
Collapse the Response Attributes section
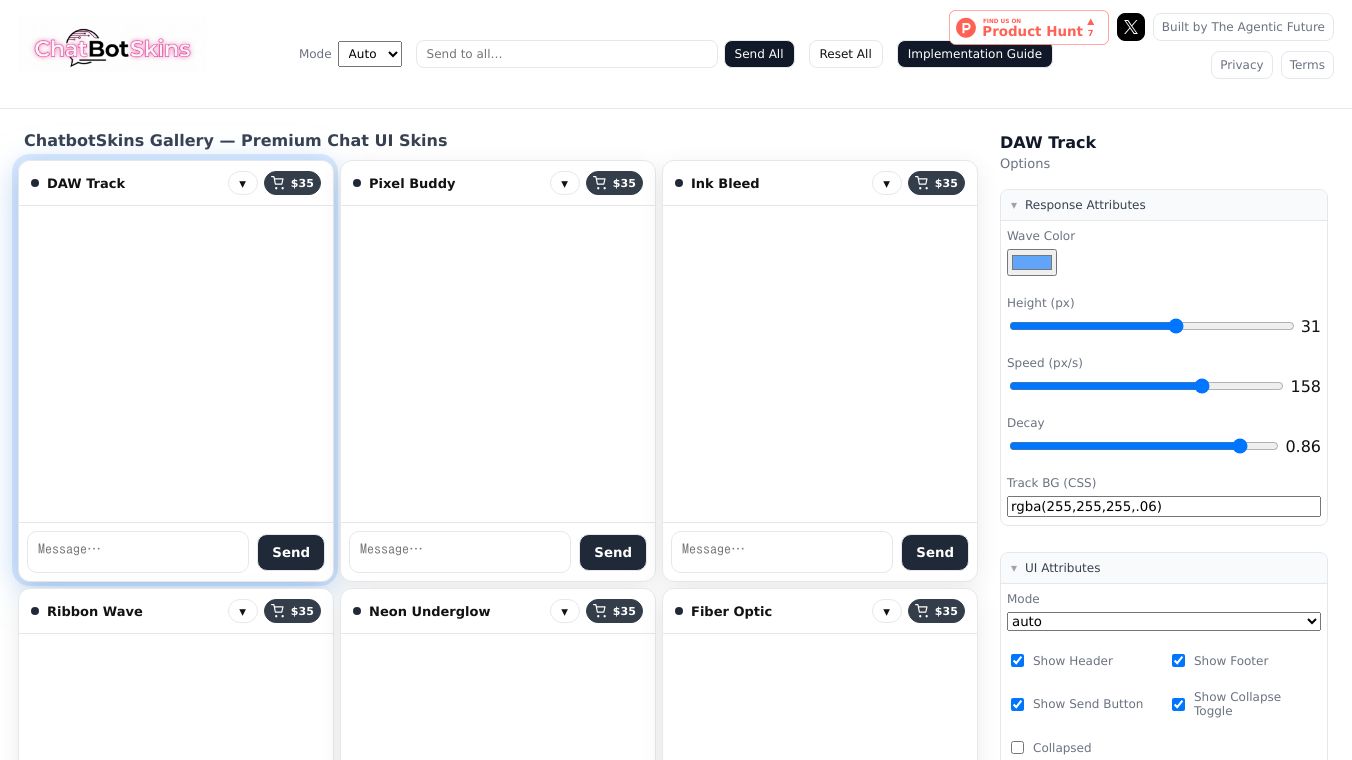1164,205
